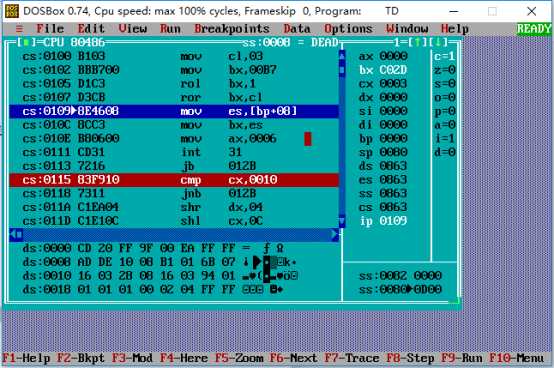
Task: Select the ds register row
Action: [383, 166]
